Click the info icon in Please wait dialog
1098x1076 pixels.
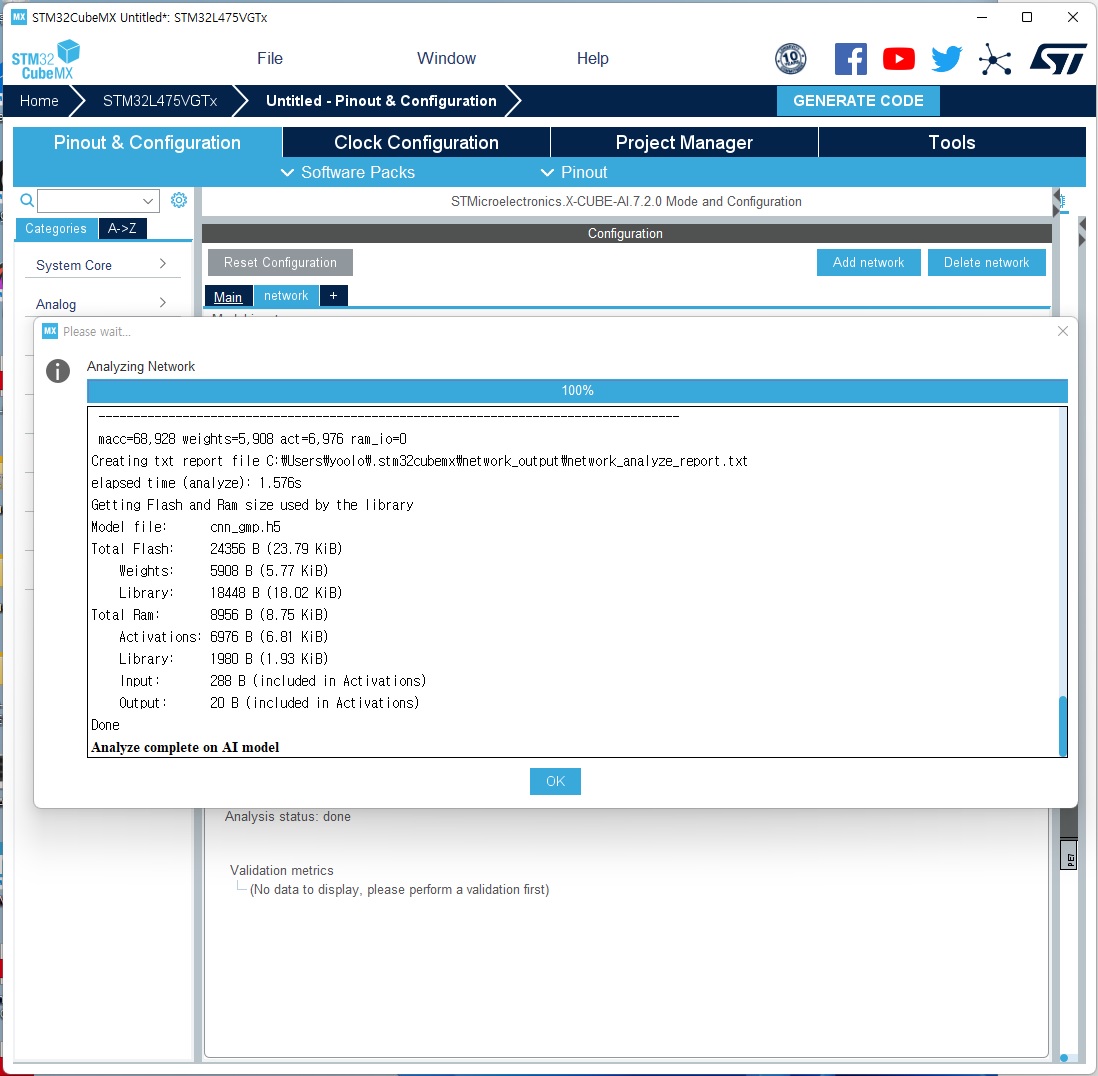click(x=58, y=371)
